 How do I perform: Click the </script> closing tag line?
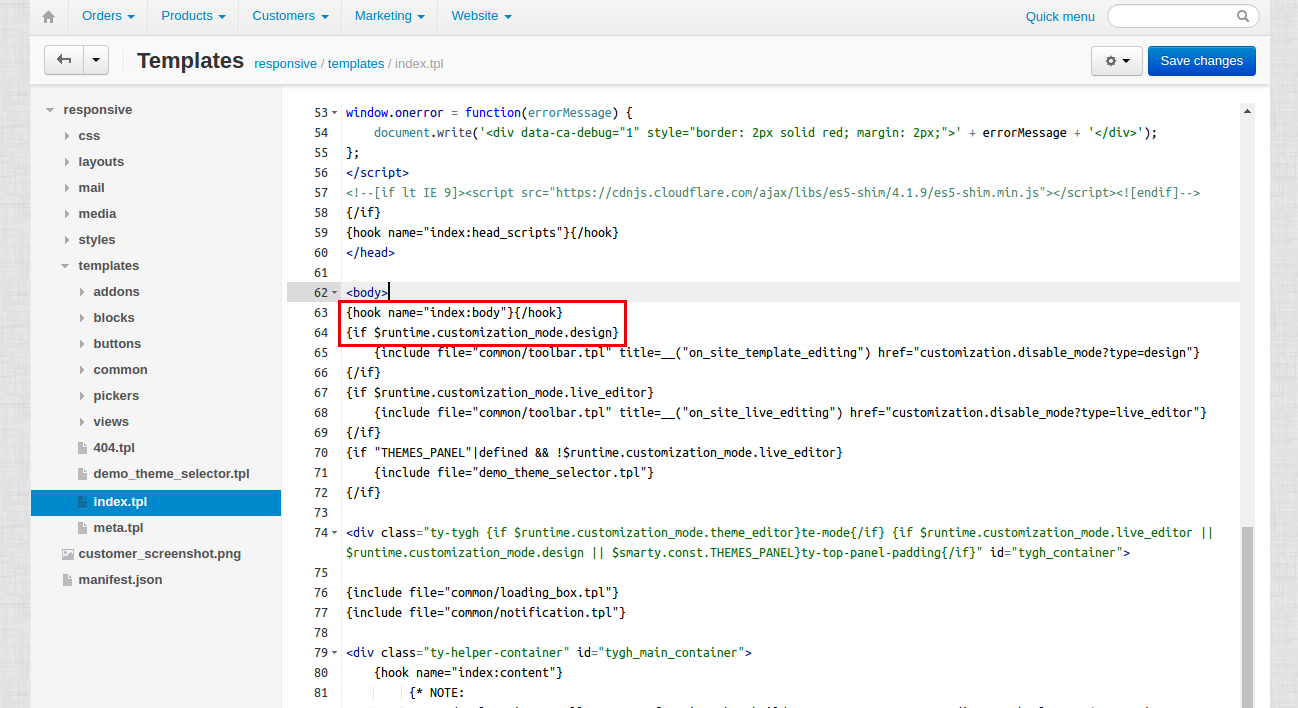coord(377,173)
